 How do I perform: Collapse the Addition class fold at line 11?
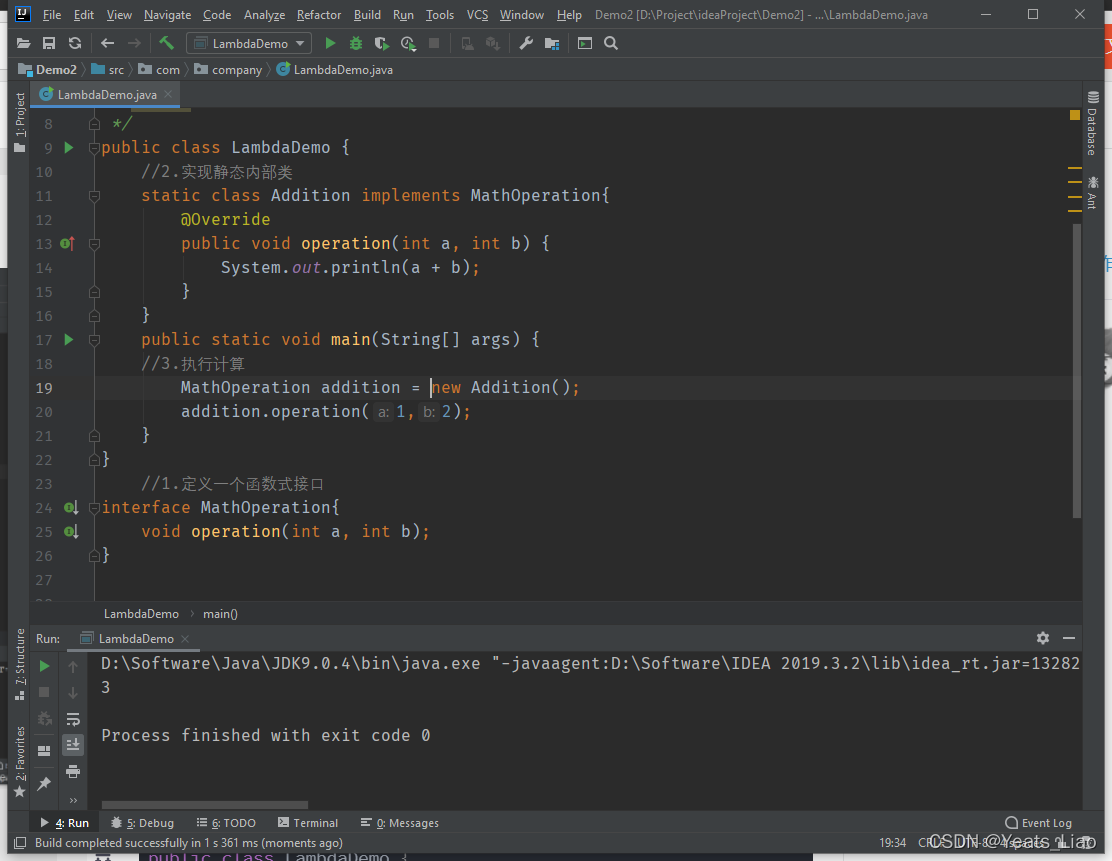pos(94,196)
